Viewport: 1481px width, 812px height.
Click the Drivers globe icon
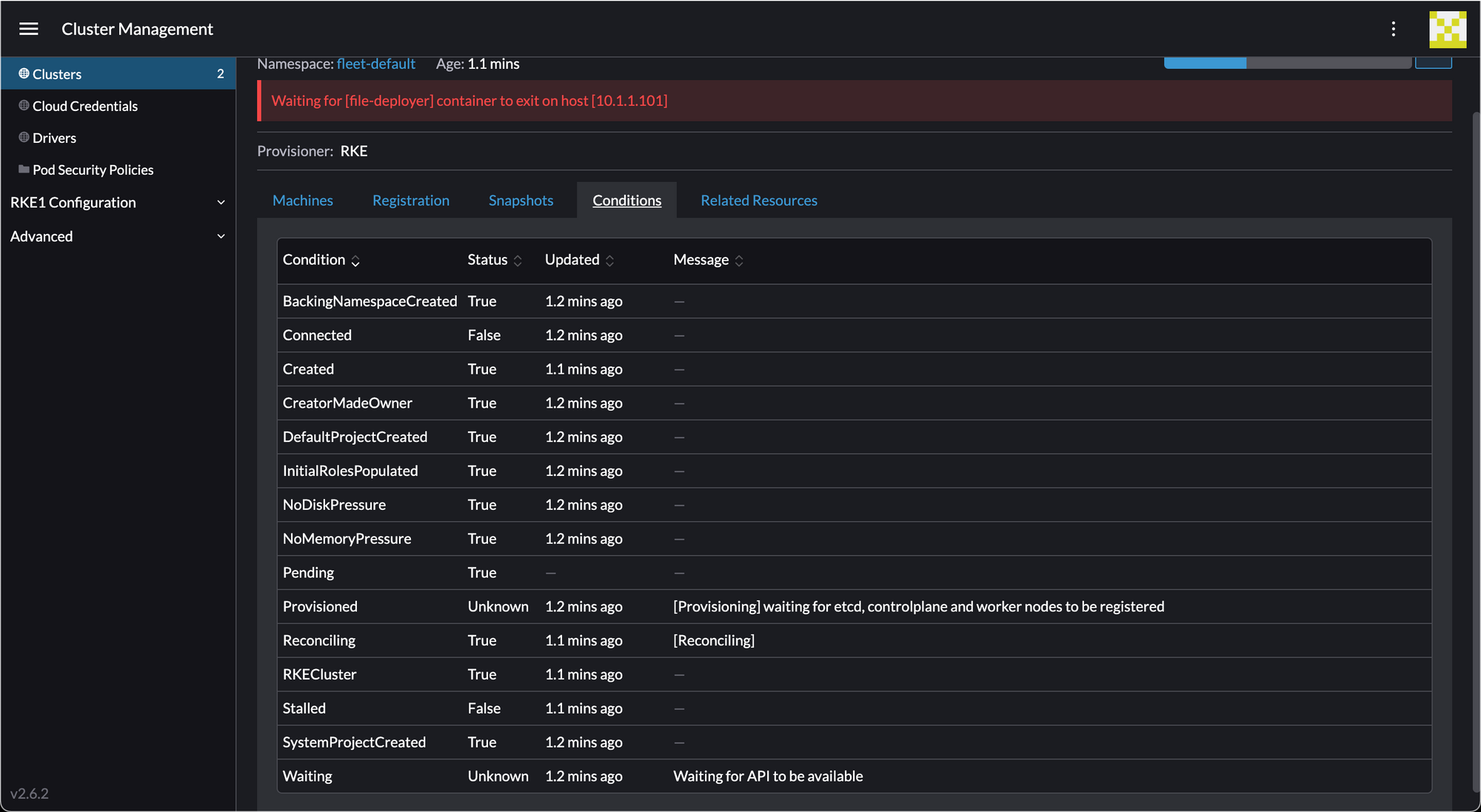pyautogui.click(x=24, y=138)
